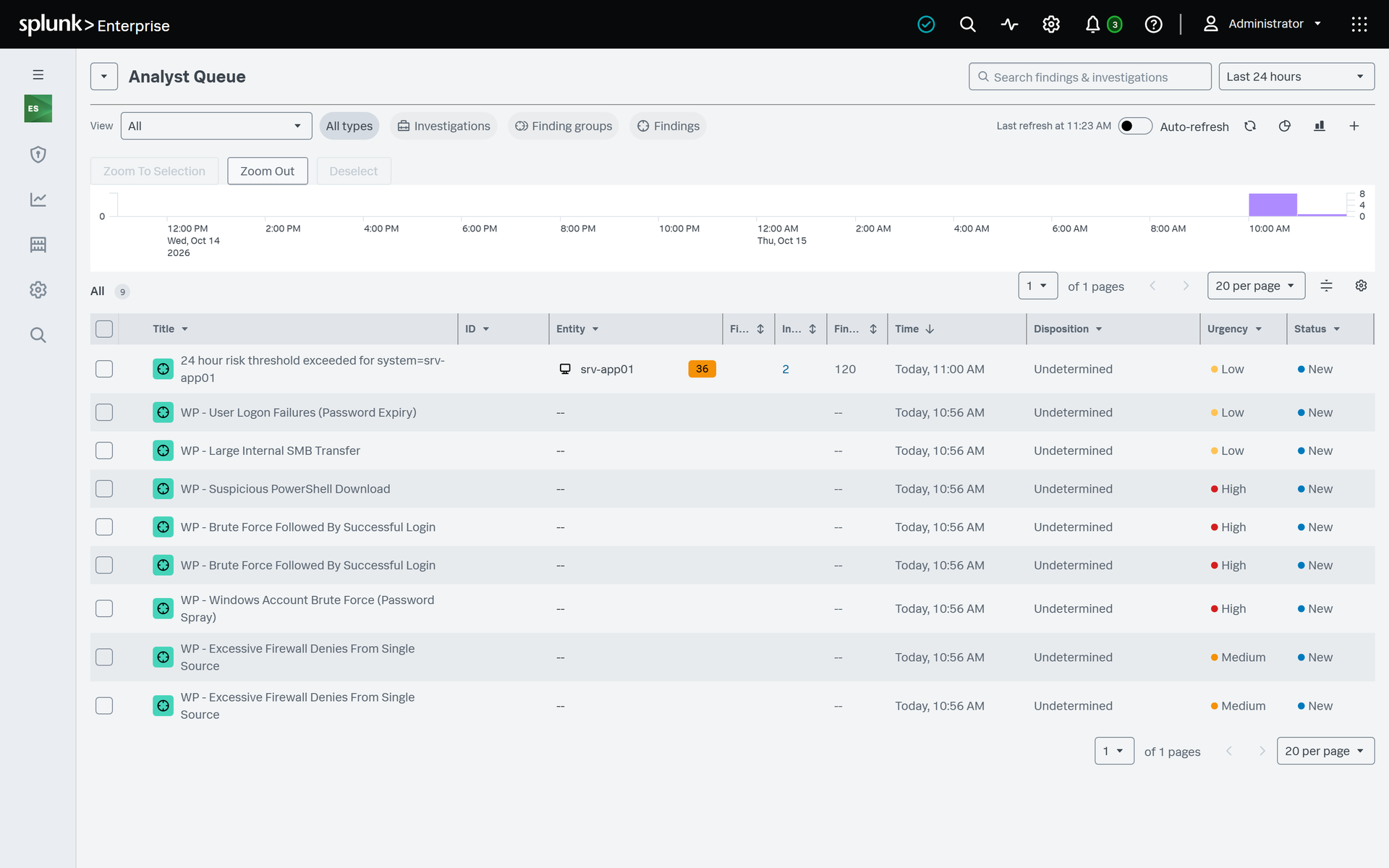Click the Search findings & investigations field
The width and height of the screenshot is (1389, 868).
pos(1090,77)
